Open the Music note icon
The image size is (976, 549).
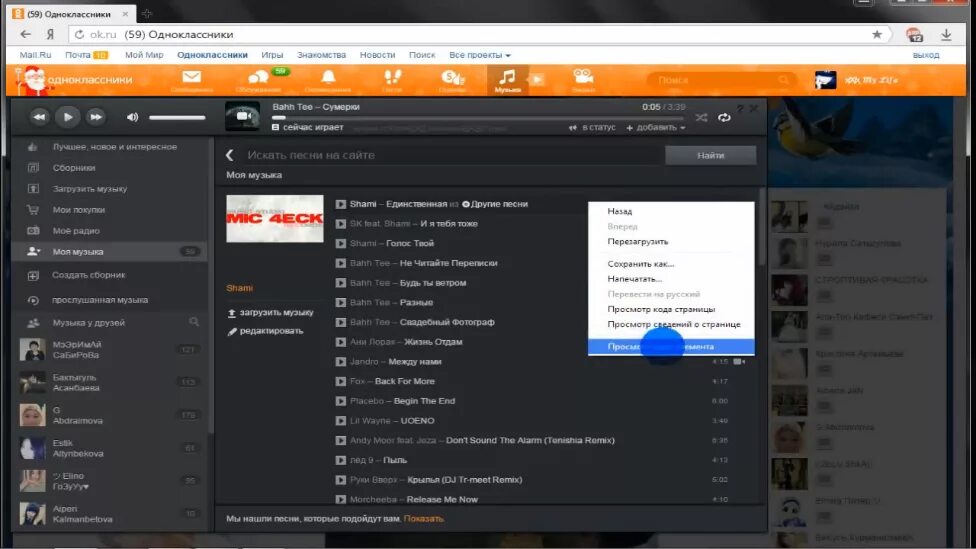[x=507, y=77]
